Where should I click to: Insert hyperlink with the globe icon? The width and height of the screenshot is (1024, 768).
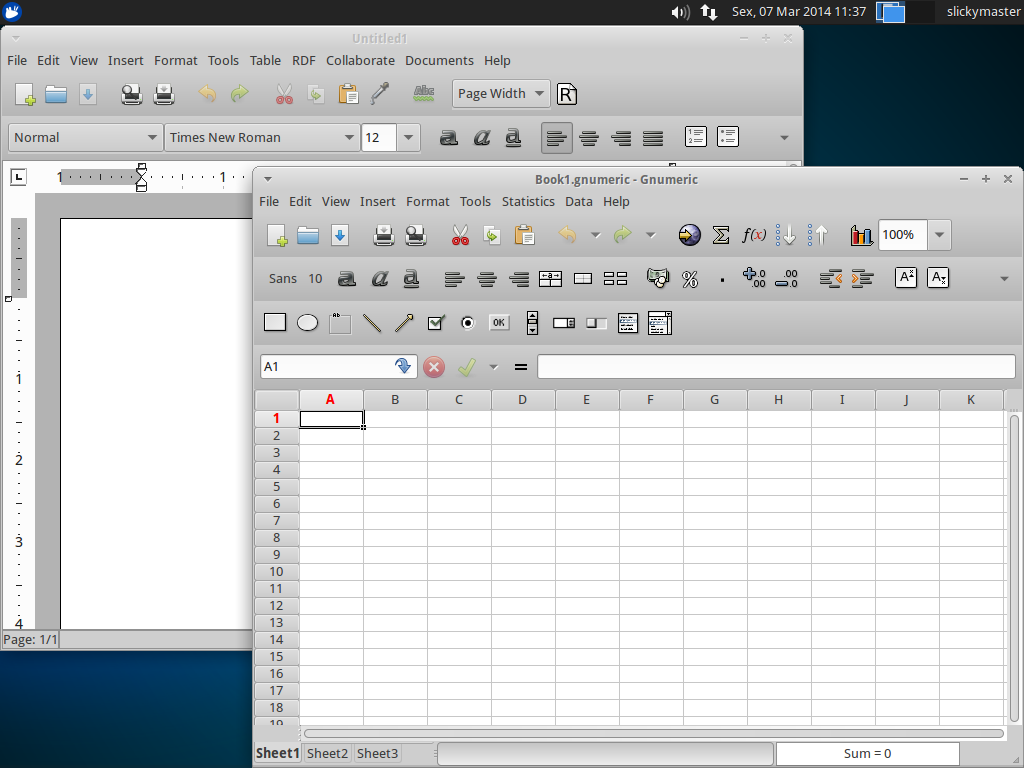[x=689, y=236]
